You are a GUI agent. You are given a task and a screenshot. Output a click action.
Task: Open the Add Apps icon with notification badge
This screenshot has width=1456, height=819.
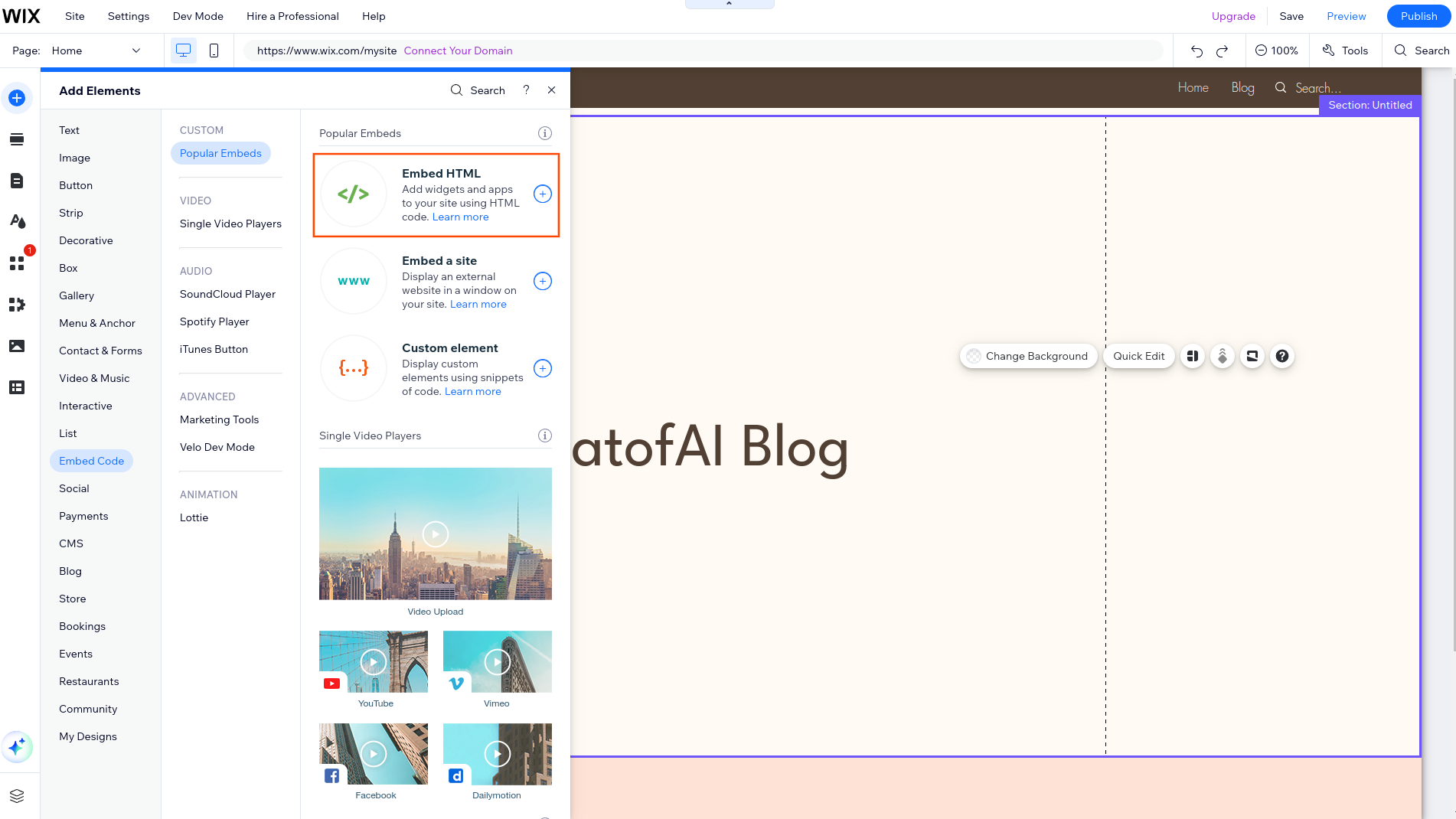[17, 263]
